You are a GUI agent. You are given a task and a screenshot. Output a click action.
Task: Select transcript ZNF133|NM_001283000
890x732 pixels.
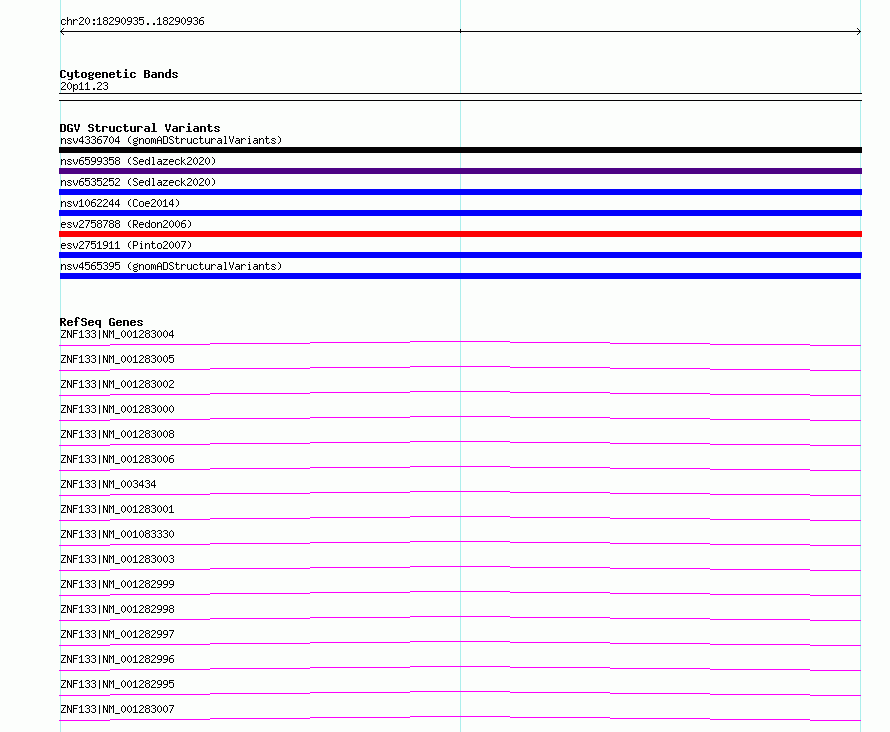pyautogui.click(x=117, y=409)
